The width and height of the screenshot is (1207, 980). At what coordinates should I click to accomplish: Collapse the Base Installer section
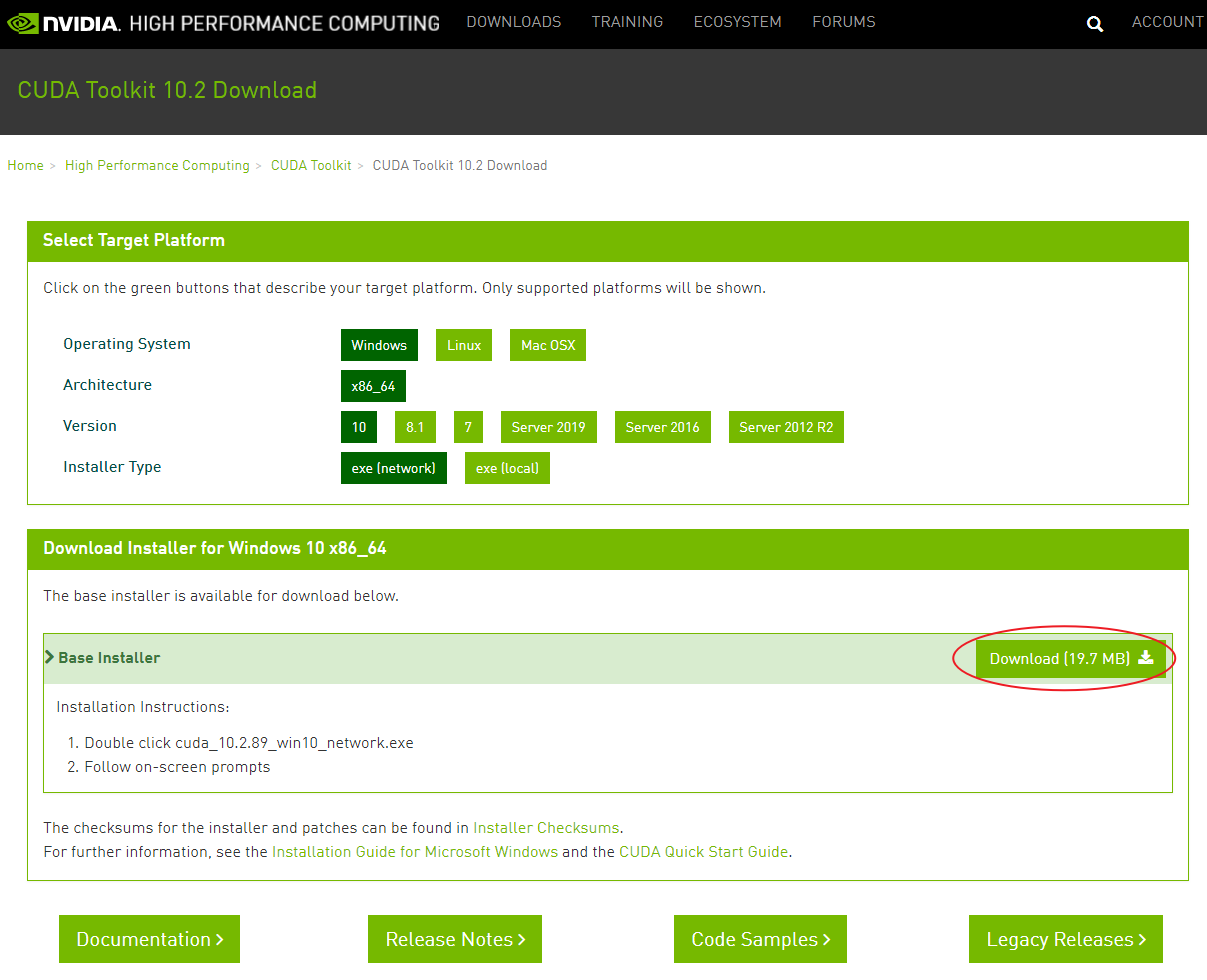tap(102, 658)
